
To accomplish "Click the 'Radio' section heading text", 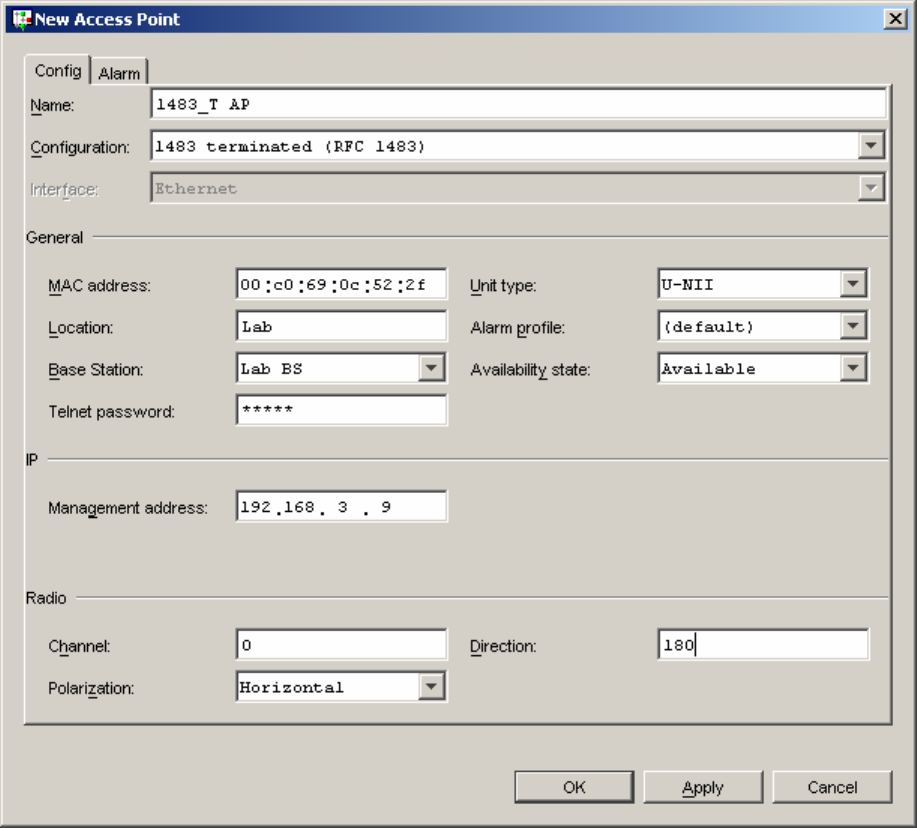I will point(46,598).
